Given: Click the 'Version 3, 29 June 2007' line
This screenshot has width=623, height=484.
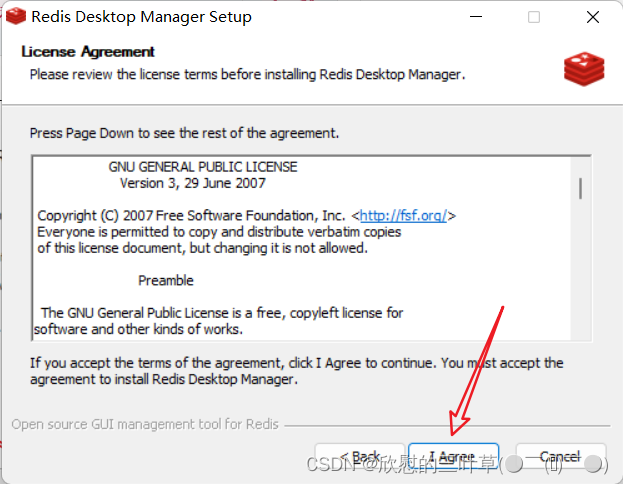Looking at the screenshot, I should tap(193, 183).
